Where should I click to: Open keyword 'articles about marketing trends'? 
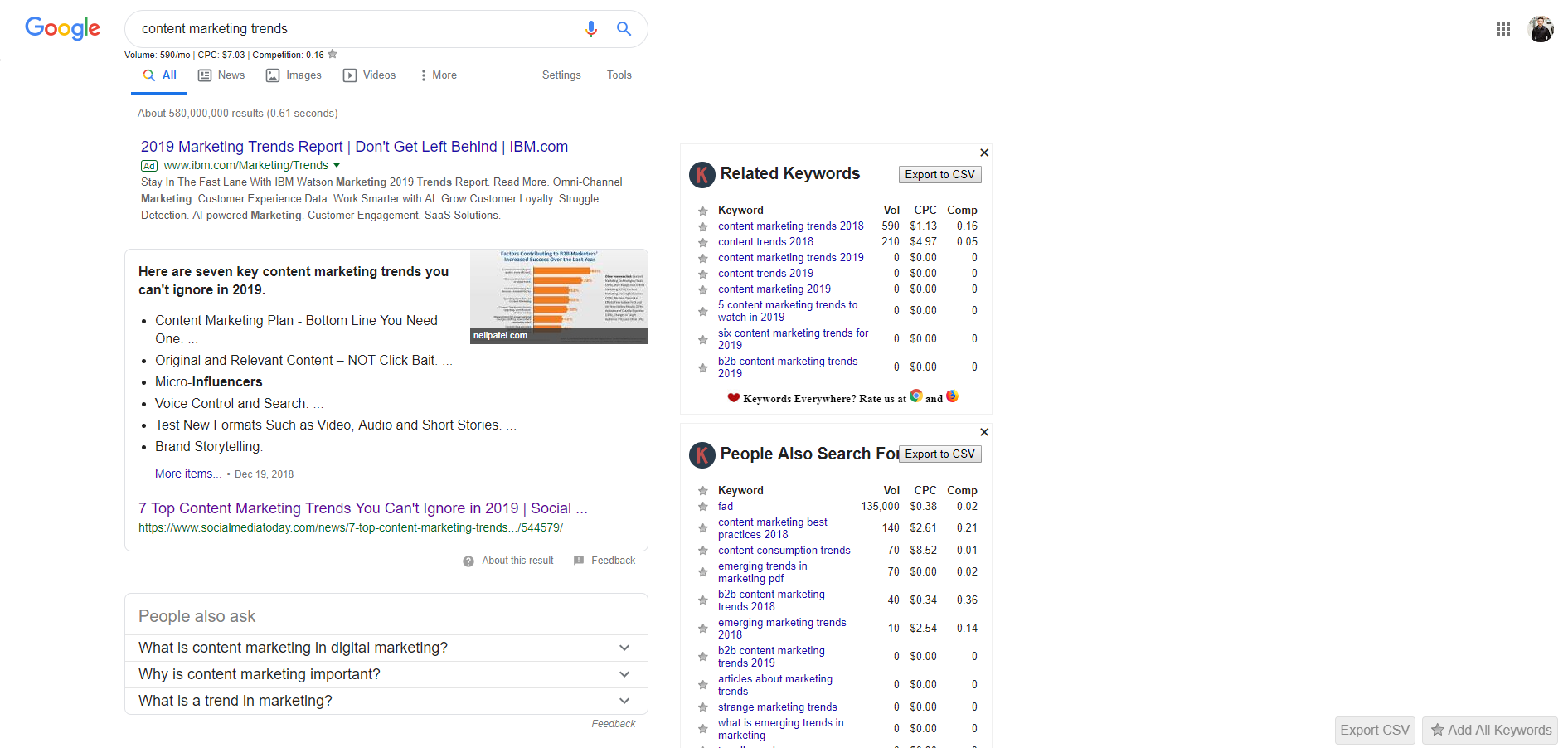pyautogui.click(x=775, y=685)
